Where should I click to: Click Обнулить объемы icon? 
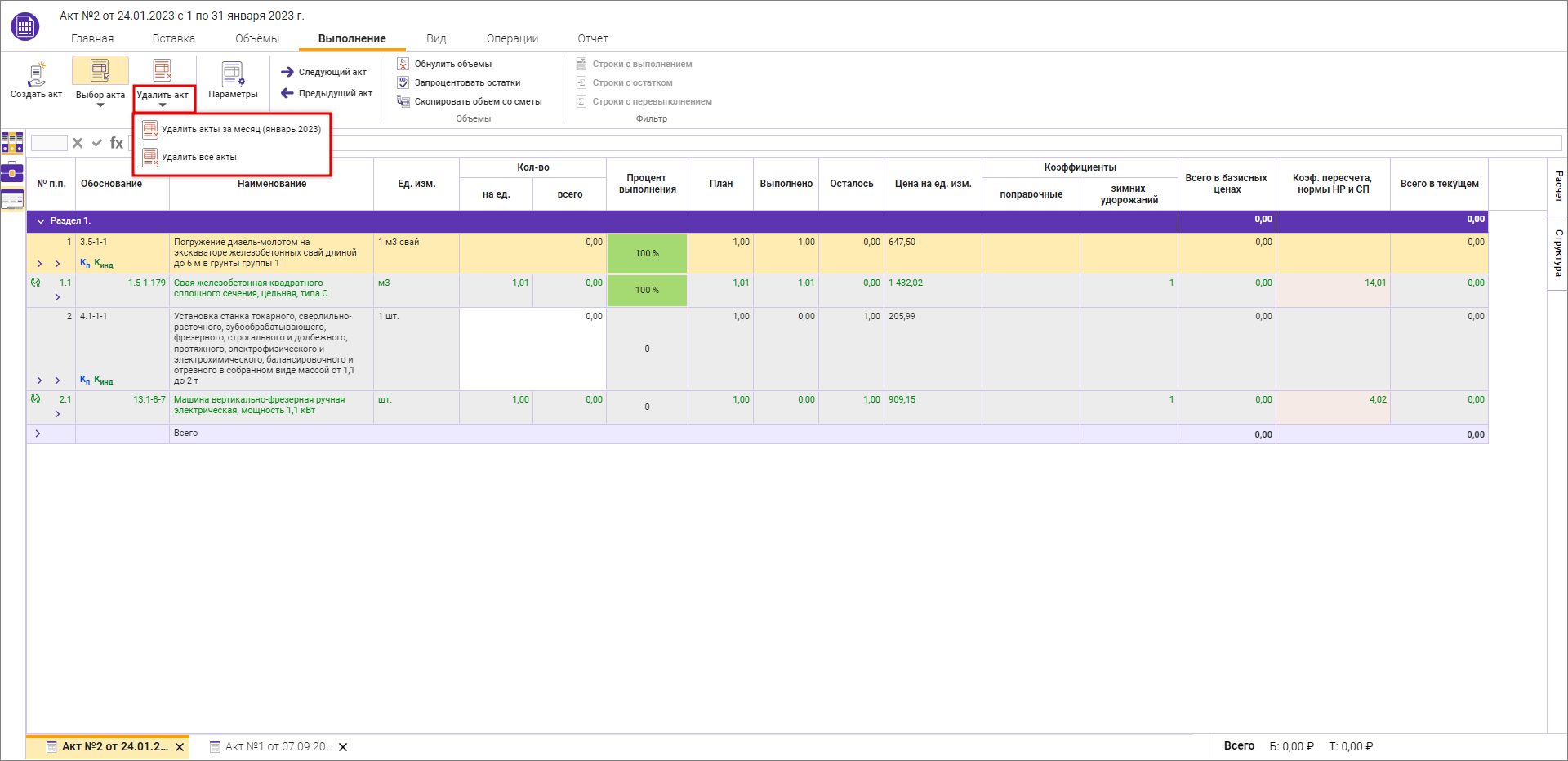[x=403, y=64]
